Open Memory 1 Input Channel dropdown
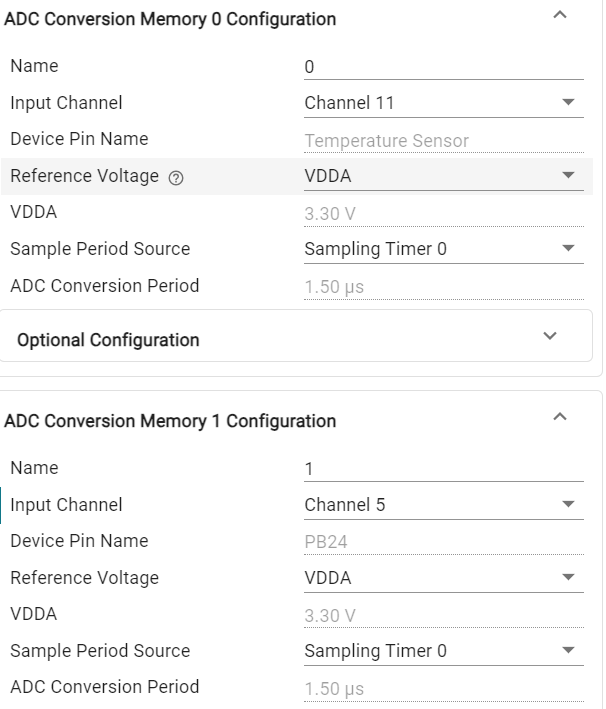The image size is (606, 709). [442, 504]
